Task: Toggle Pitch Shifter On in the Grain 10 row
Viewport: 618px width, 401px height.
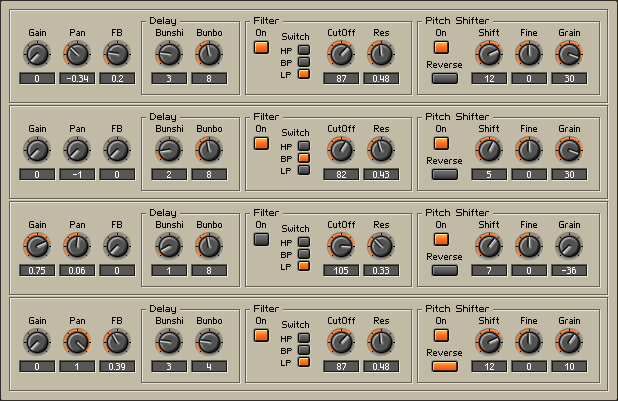Action: [x=441, y=336]
